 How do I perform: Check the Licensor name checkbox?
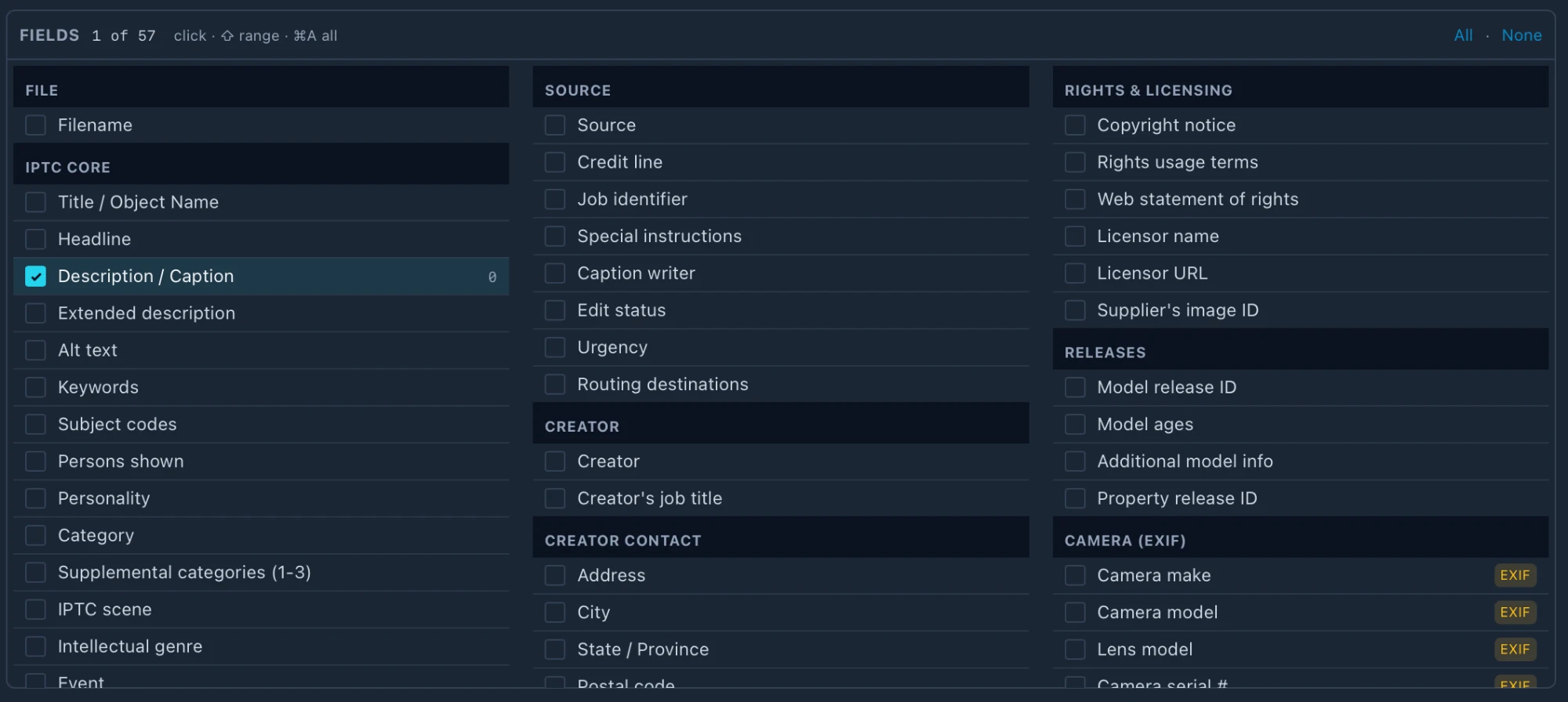click(1075, 236)
